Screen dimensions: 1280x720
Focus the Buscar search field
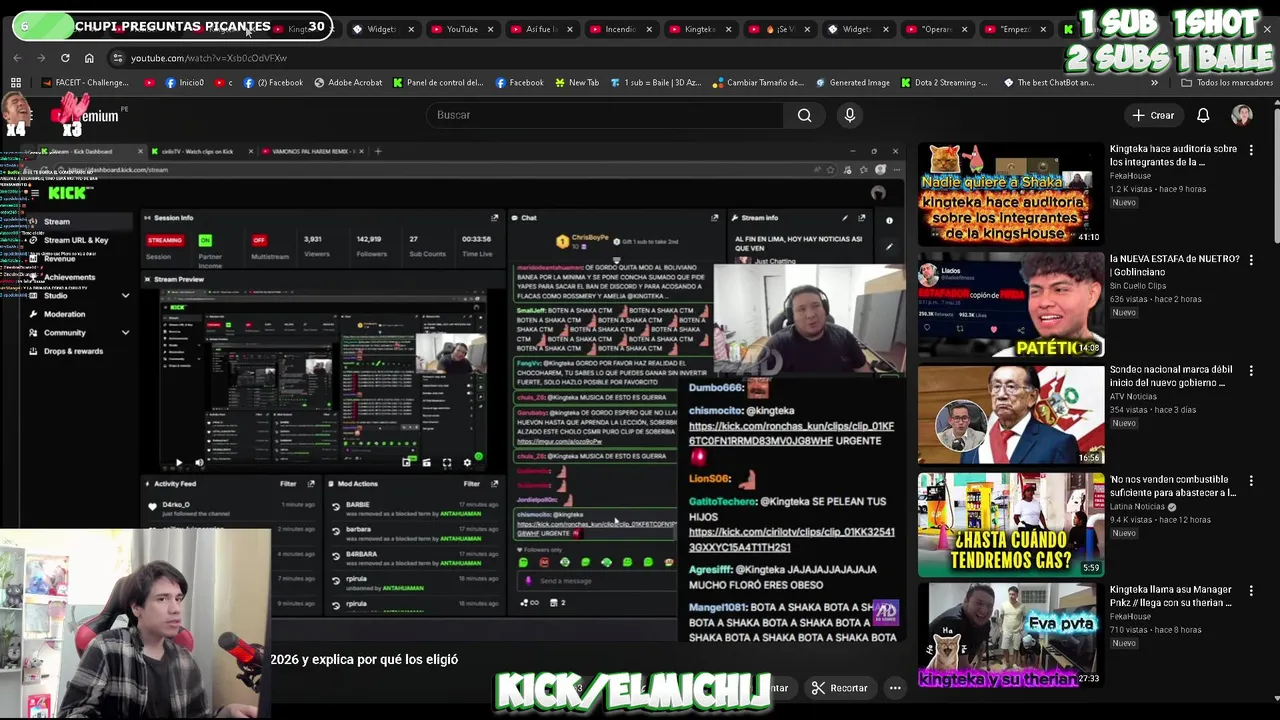(605, 115)
